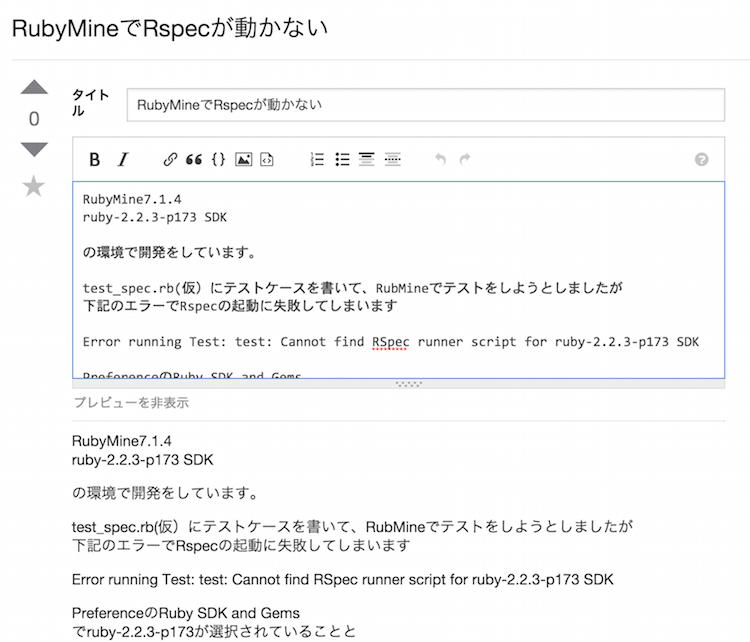
Task: Mark question as favorite with star
Action: click(x=34, y=186)
